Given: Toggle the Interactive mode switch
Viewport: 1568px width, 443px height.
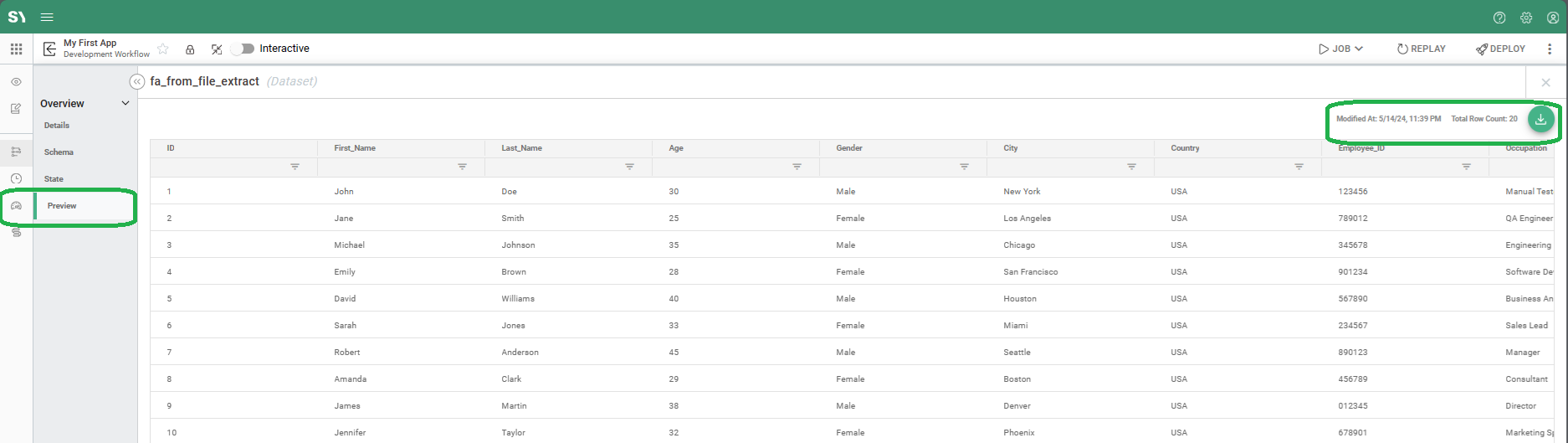Looking at the screenshot, I should pyautogui.click(x=243, y=49).
